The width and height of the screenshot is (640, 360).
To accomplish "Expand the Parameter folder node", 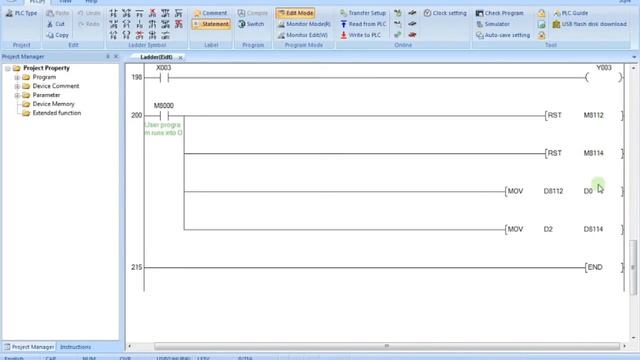I will pos(17,95).
